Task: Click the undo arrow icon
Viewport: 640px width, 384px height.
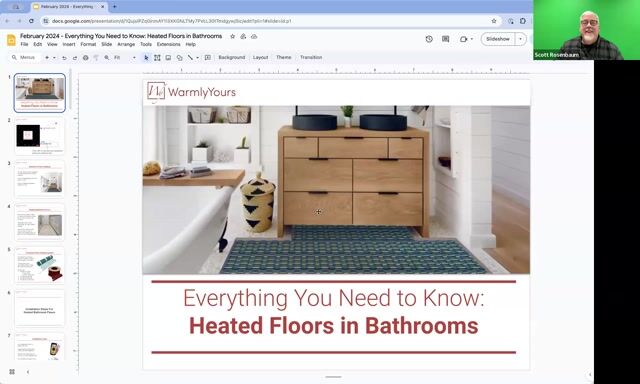Action: click(64, 58)
